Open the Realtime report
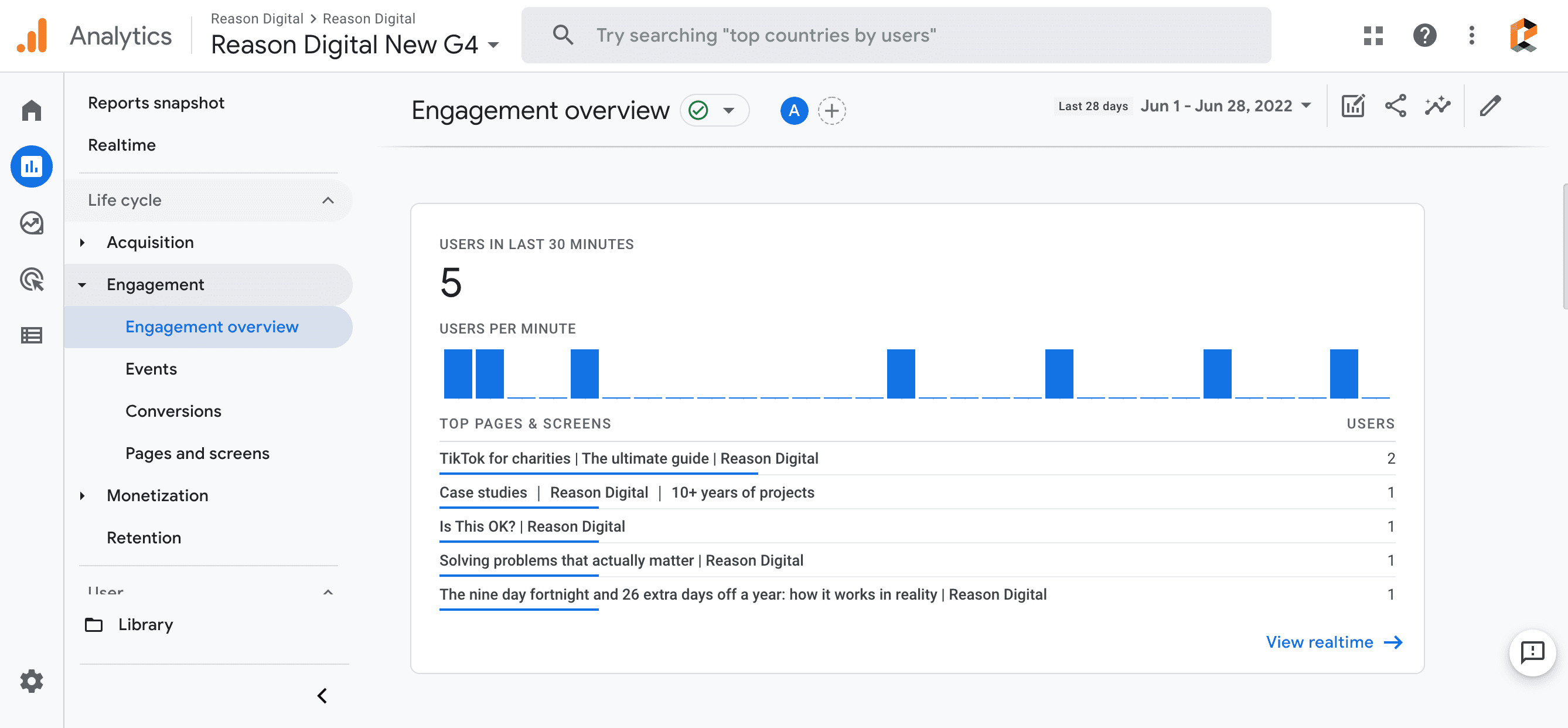Viewport: 1568px width, 728px height. (x=122, y=145)
